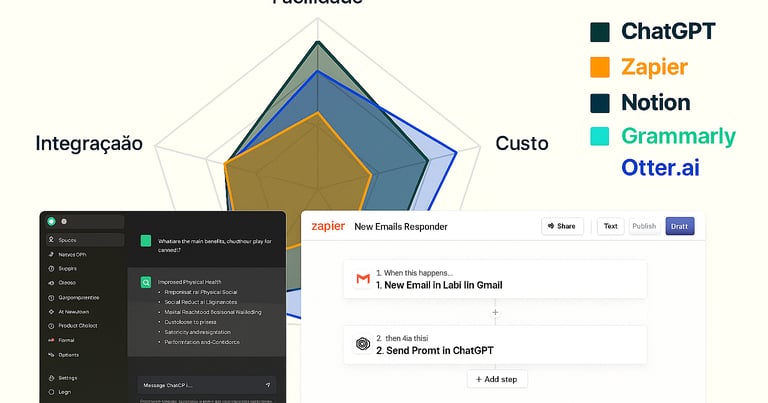Click the Custo axis label on the chart
This screenshot has width=768, height=403.
coord(522,143)
